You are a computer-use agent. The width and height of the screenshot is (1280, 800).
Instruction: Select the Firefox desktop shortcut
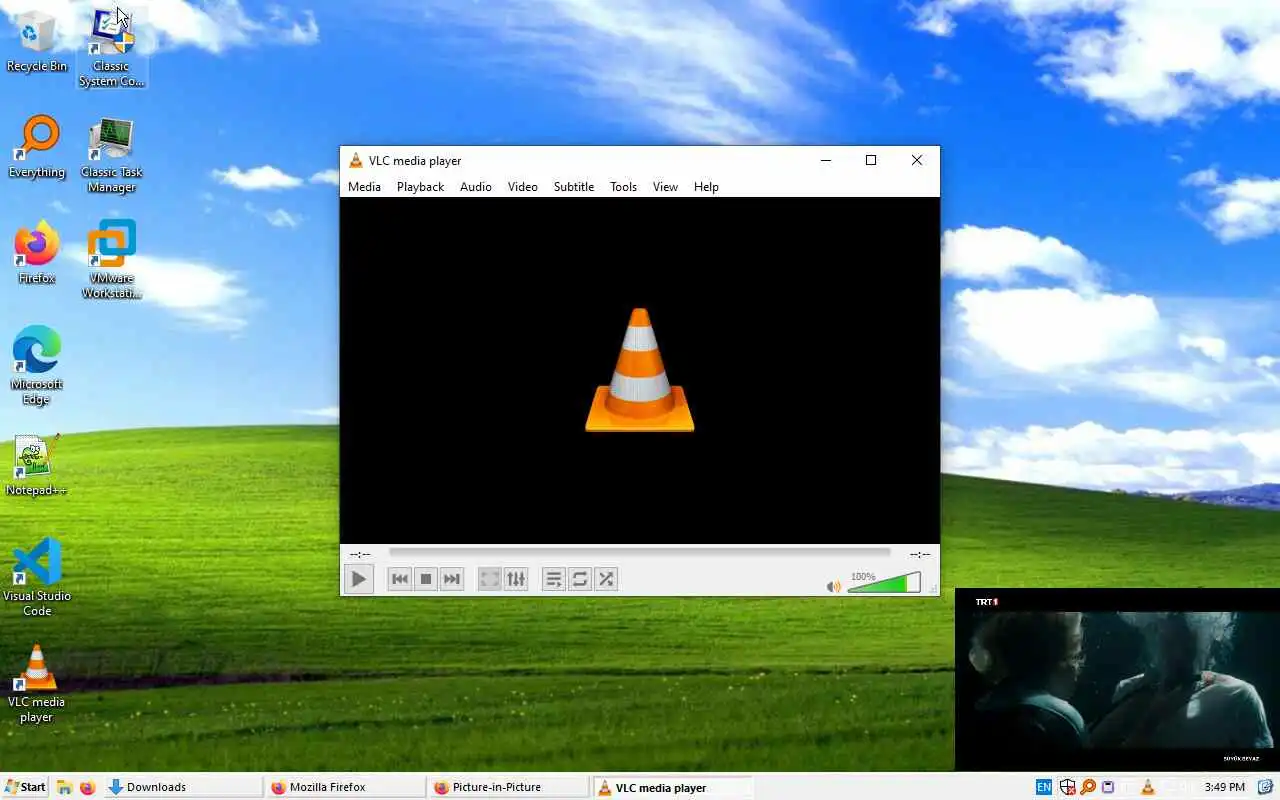tap(37, 254)
